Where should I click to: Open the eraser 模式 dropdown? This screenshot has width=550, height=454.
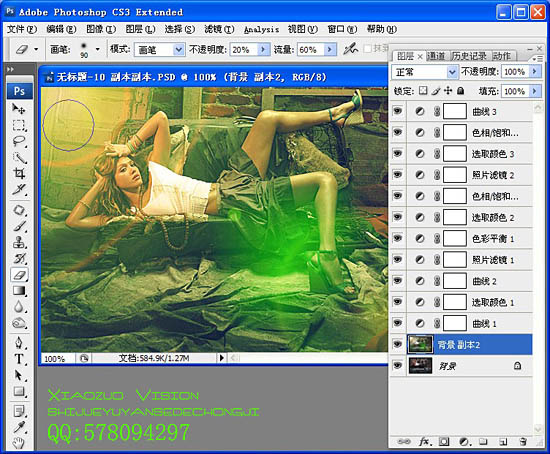click(179, 49)
